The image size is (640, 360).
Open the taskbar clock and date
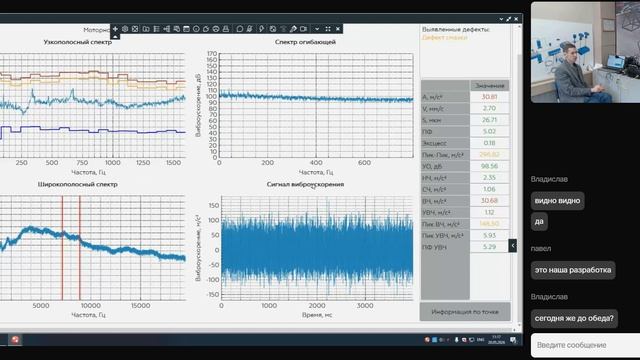tap(496, 340)
